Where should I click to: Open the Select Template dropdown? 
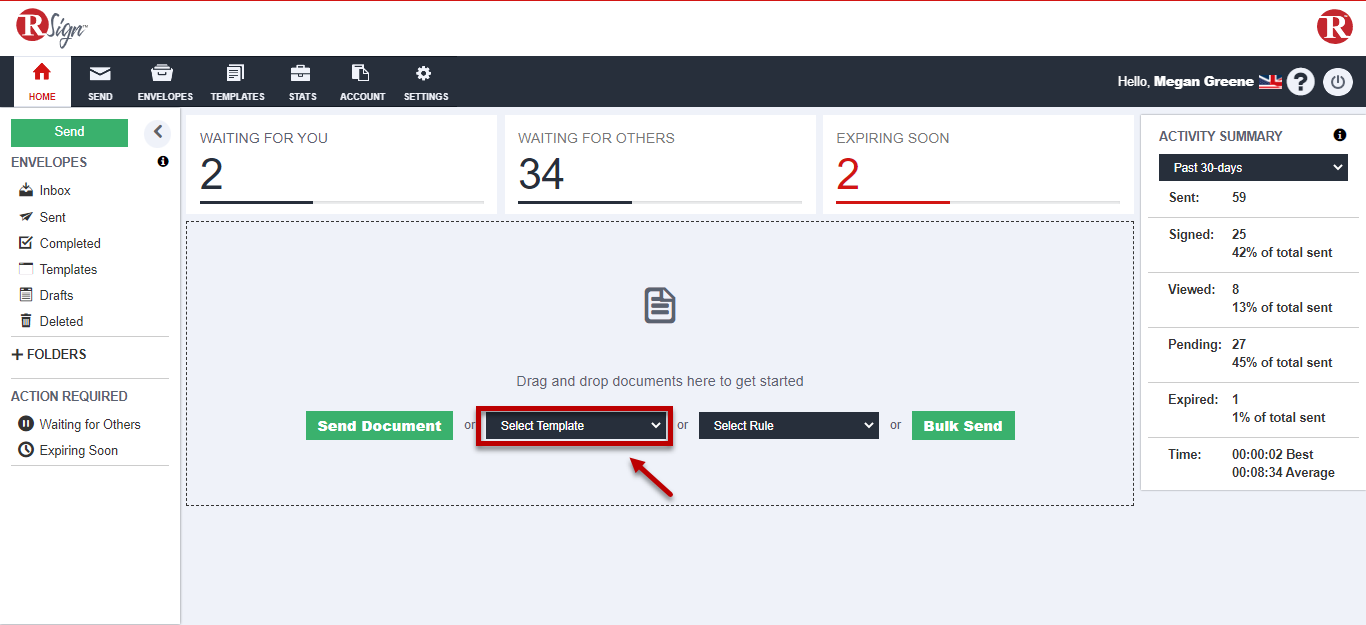(x=574, y=426)
